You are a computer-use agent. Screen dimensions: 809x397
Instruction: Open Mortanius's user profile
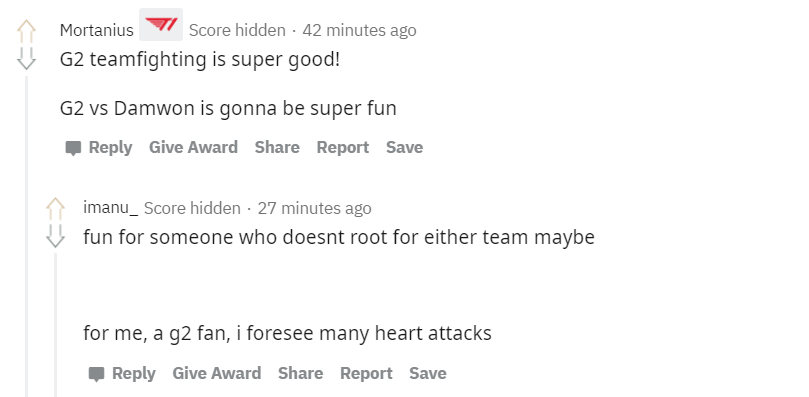[x=96, y=30]
